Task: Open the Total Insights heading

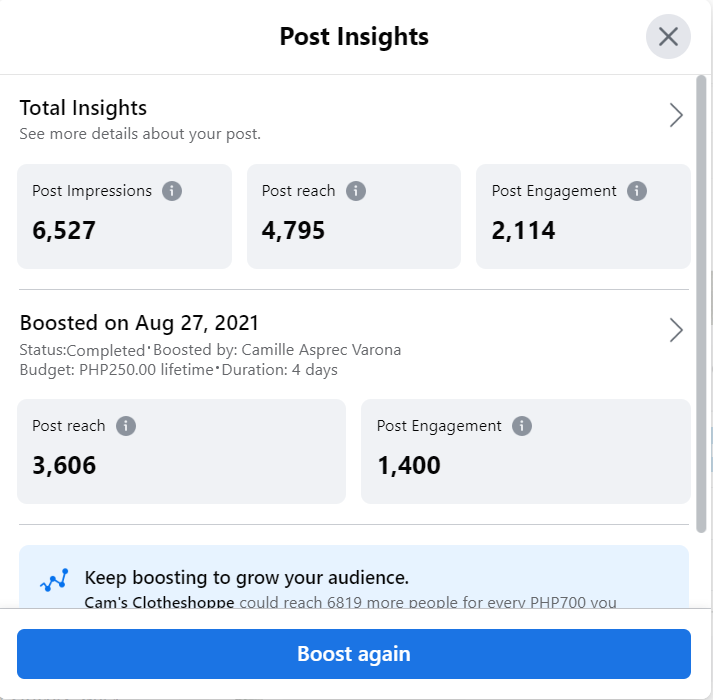Action: pyautogui.click(x=83, y=108)
